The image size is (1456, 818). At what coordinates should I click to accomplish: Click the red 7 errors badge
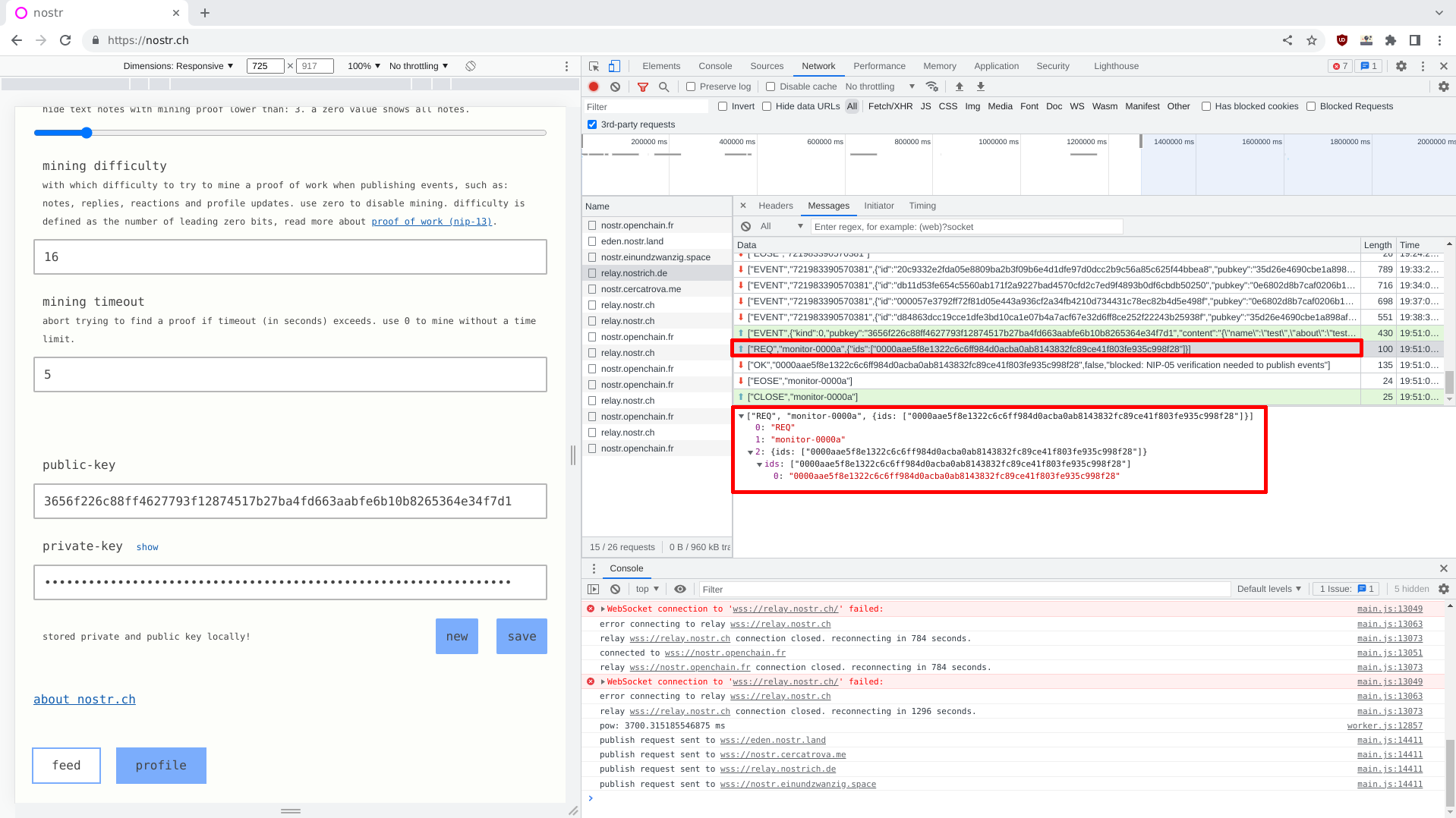pos(1340,66)
